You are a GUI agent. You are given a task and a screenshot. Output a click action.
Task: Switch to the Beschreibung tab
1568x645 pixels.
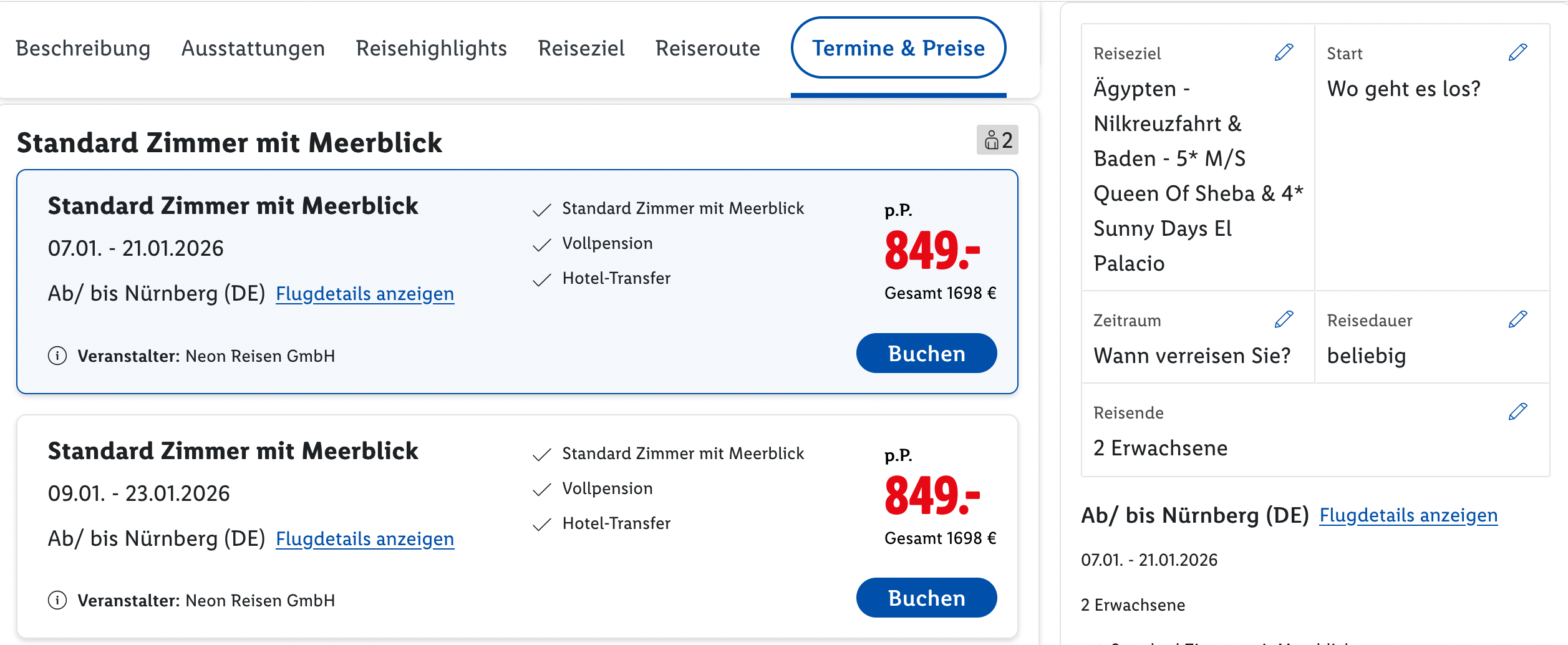[83, 48]
